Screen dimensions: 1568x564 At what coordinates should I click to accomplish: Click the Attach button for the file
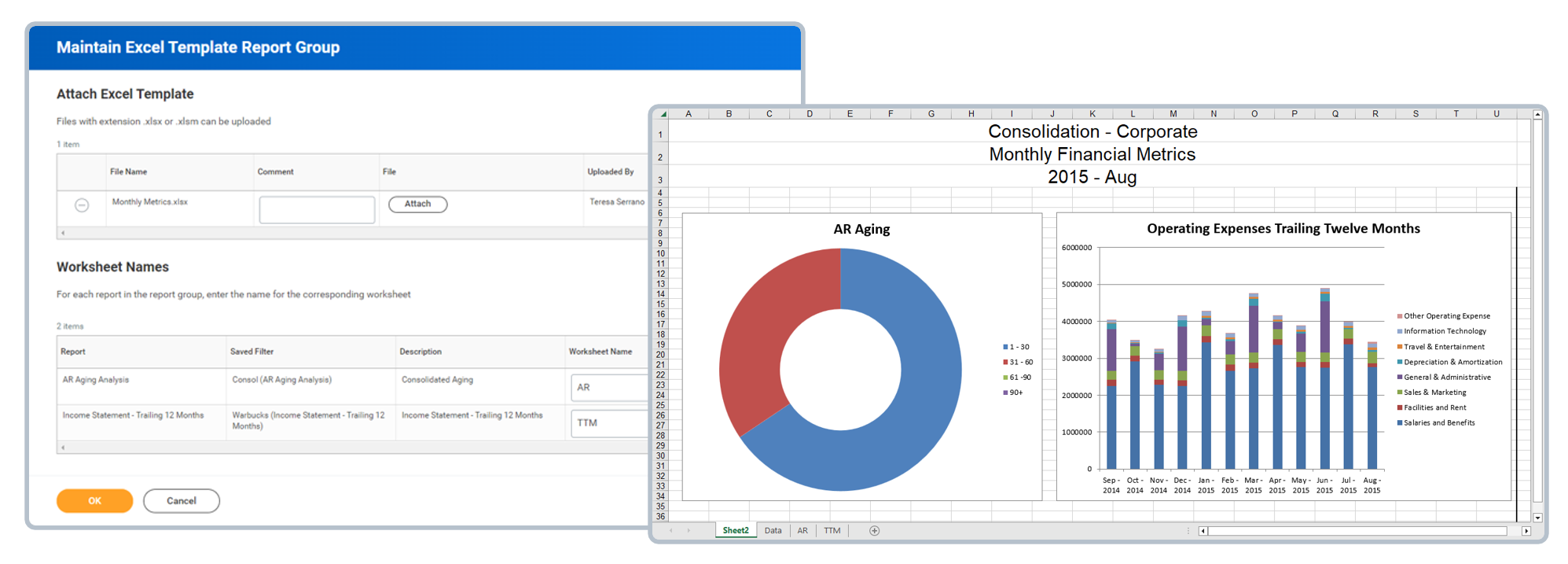(x=418, y=205)
